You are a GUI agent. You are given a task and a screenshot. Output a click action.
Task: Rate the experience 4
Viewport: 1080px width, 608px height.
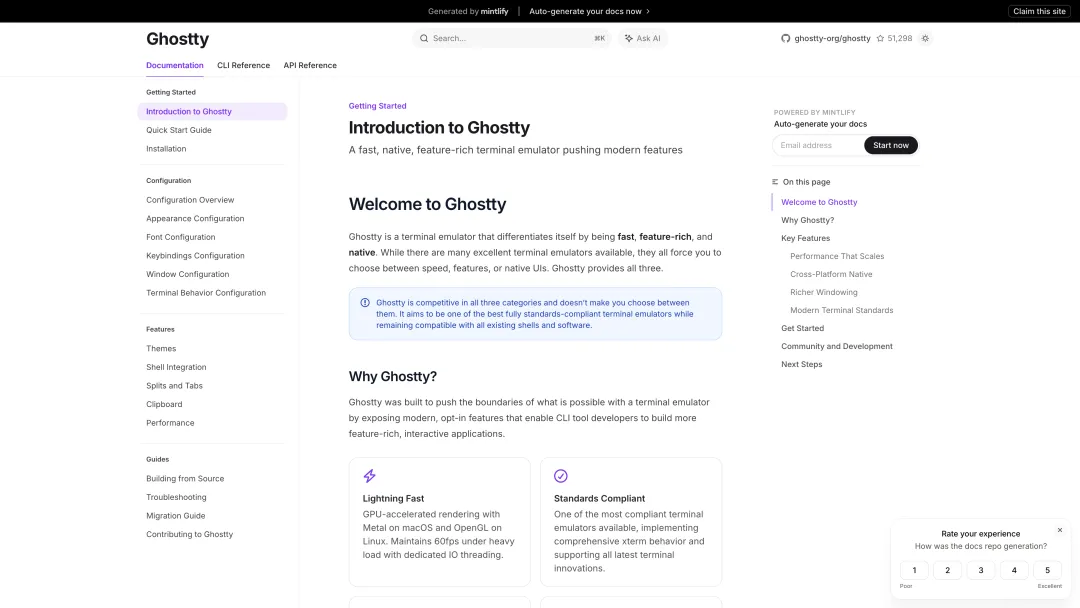[1014, 570]
